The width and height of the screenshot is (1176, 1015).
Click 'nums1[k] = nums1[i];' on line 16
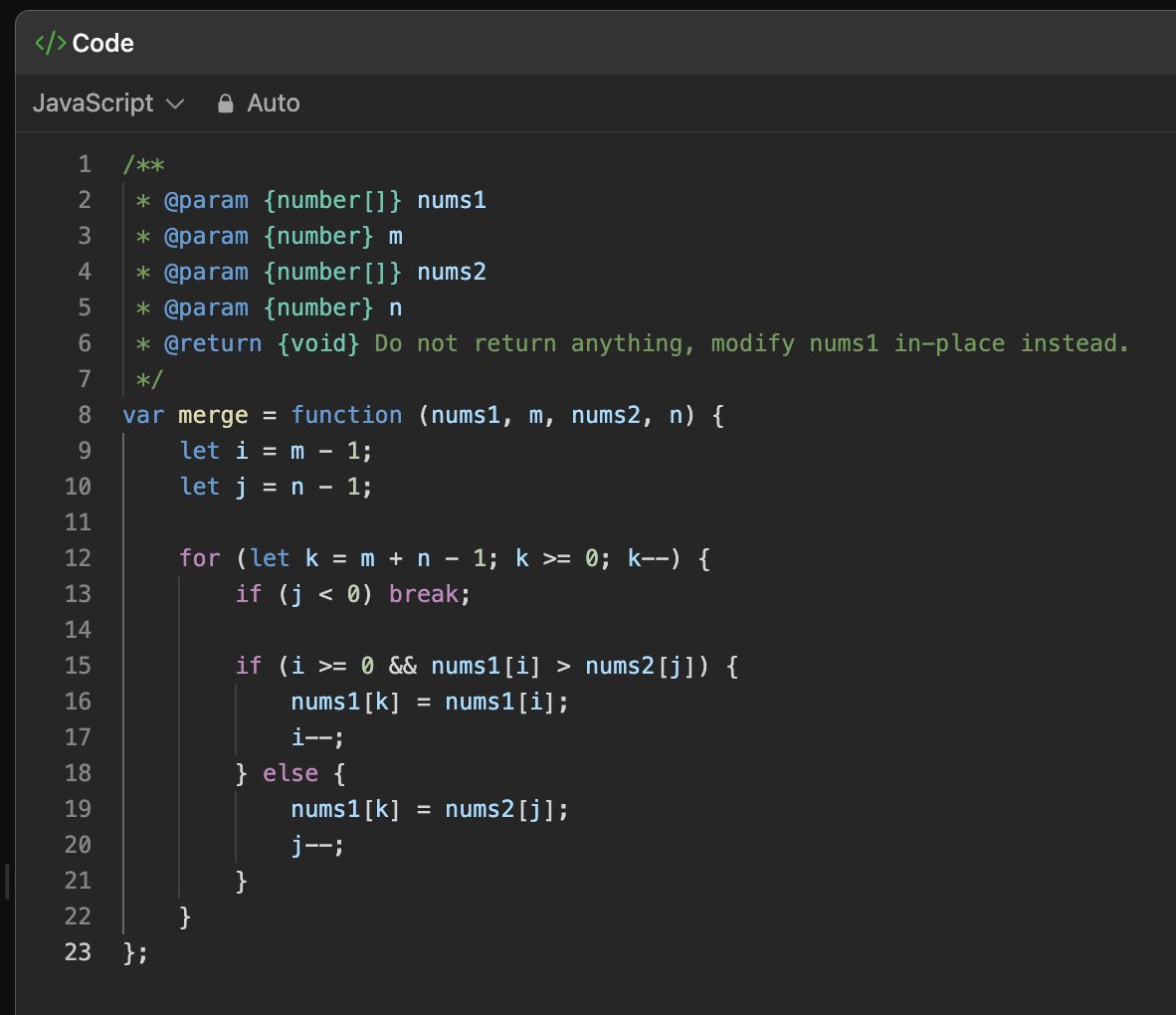click(430, 702)
